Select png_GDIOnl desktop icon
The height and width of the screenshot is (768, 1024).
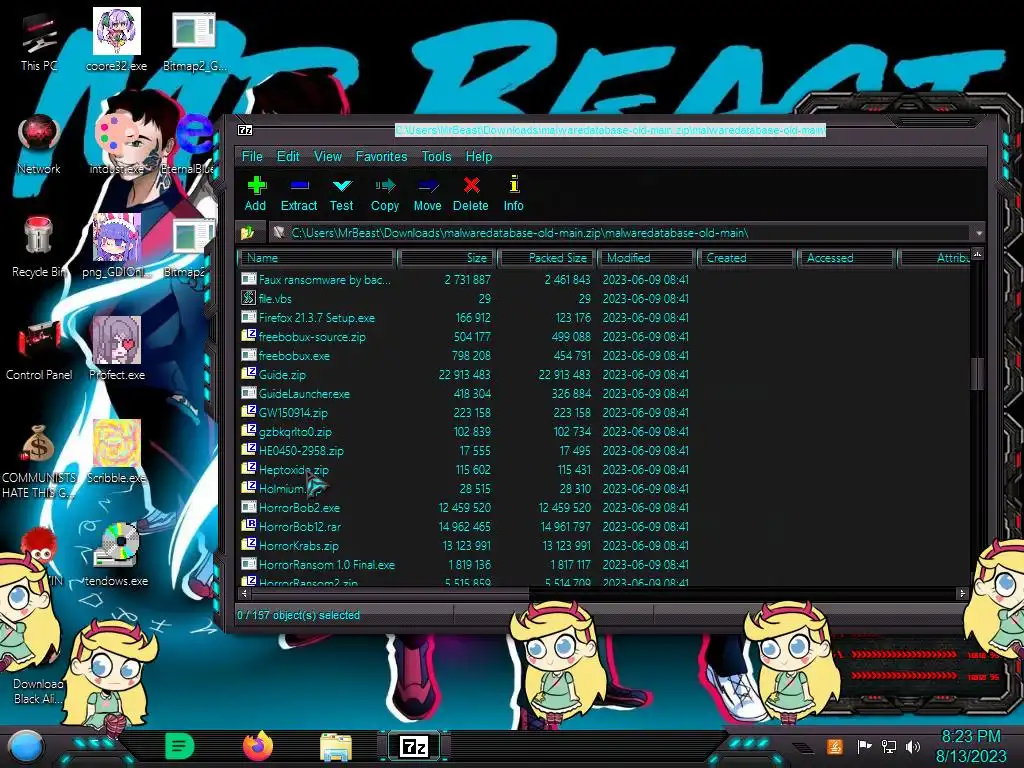(x=116, y=246)
